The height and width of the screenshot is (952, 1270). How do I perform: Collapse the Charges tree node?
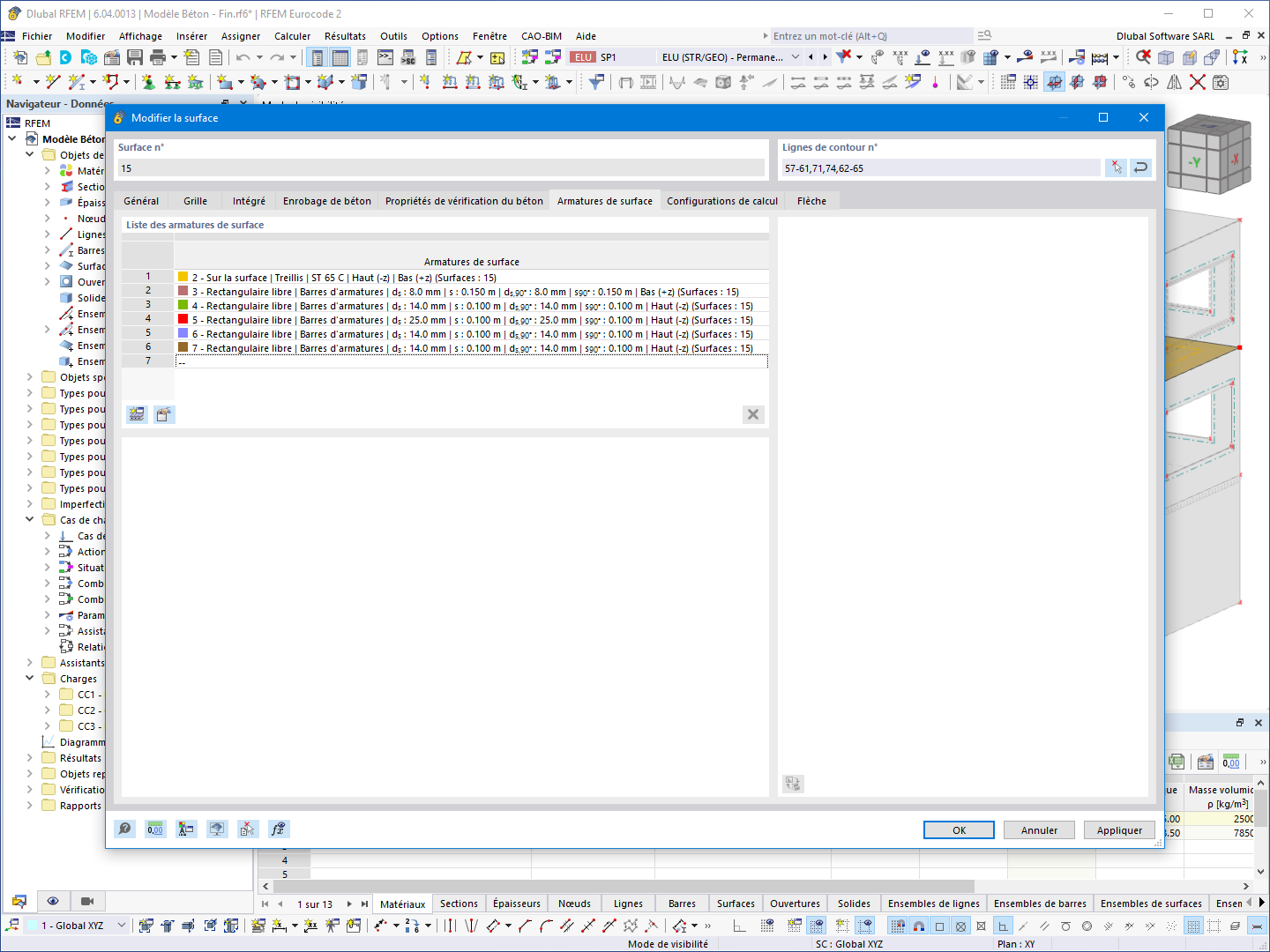(30, 679)
